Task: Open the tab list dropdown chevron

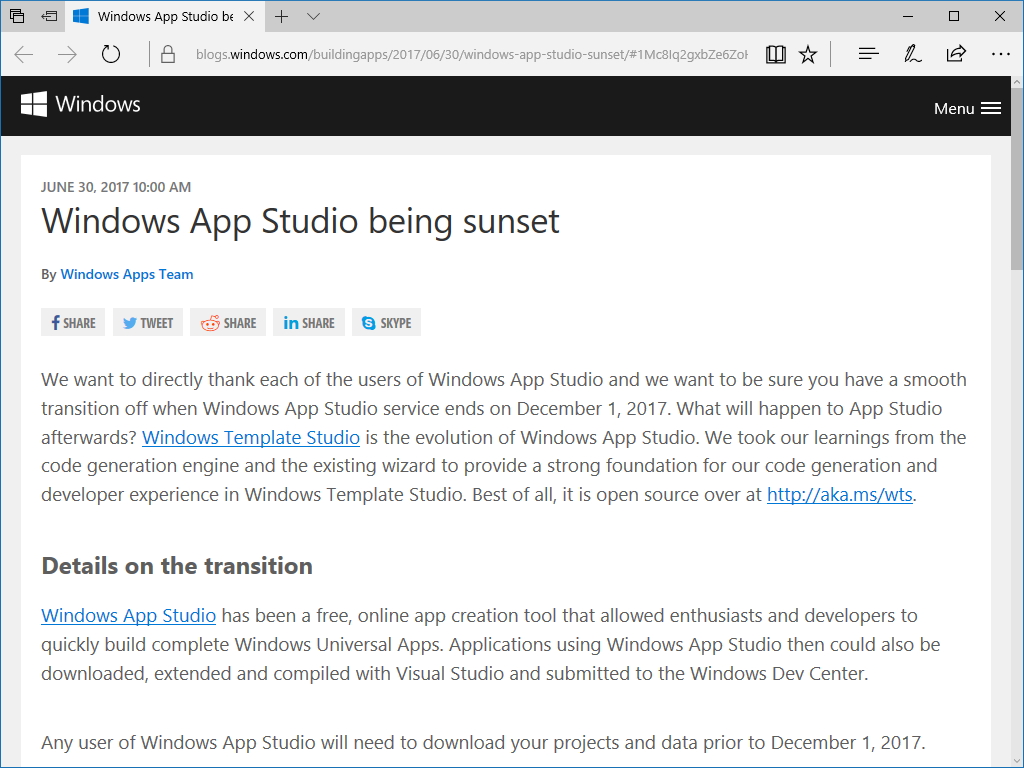Action: [313, 16]
